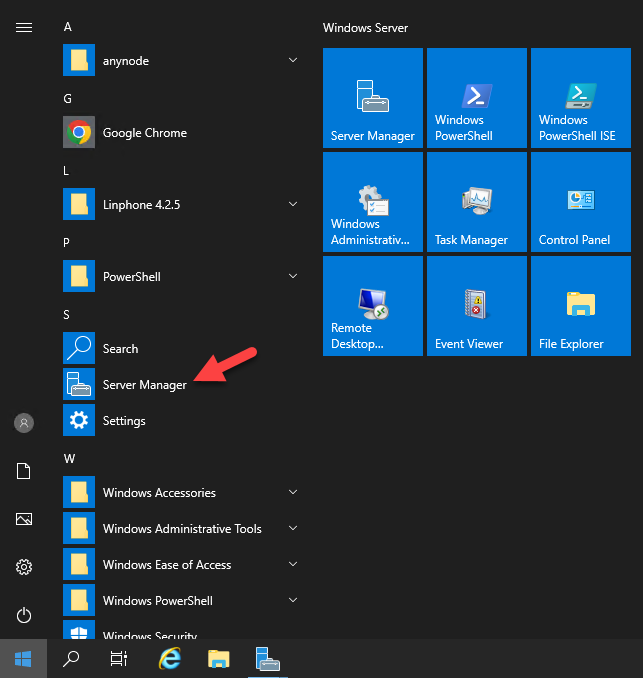Open Pictures from the left rail
This screenshot has width=643, height=678.
point(24,519)
